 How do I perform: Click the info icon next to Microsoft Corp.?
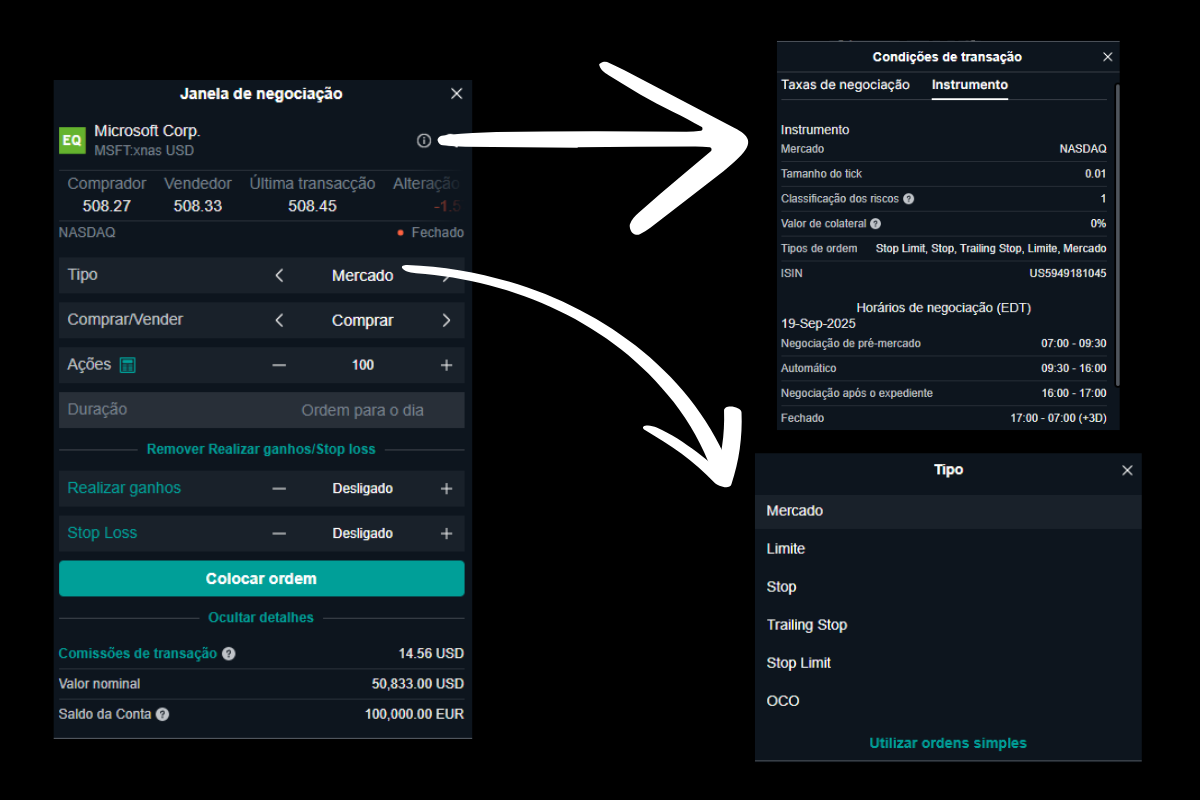[x=424, y=141]
